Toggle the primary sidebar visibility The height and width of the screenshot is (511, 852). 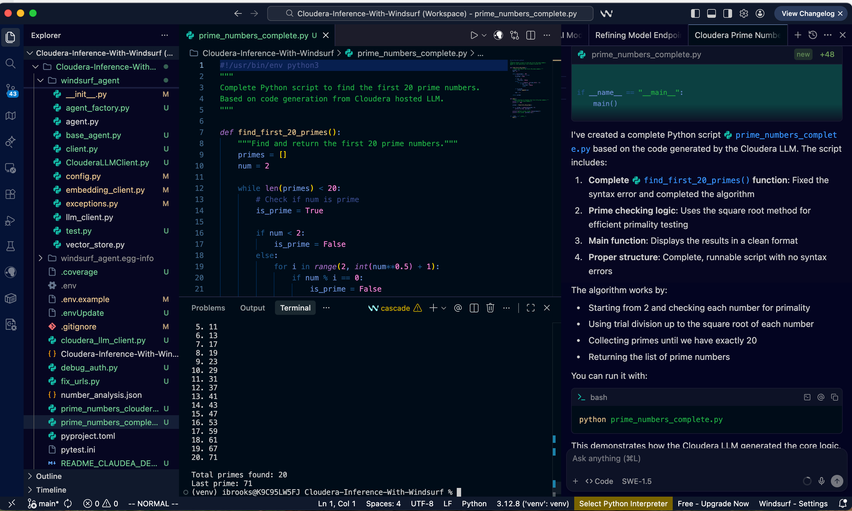(x=695, y=14)
